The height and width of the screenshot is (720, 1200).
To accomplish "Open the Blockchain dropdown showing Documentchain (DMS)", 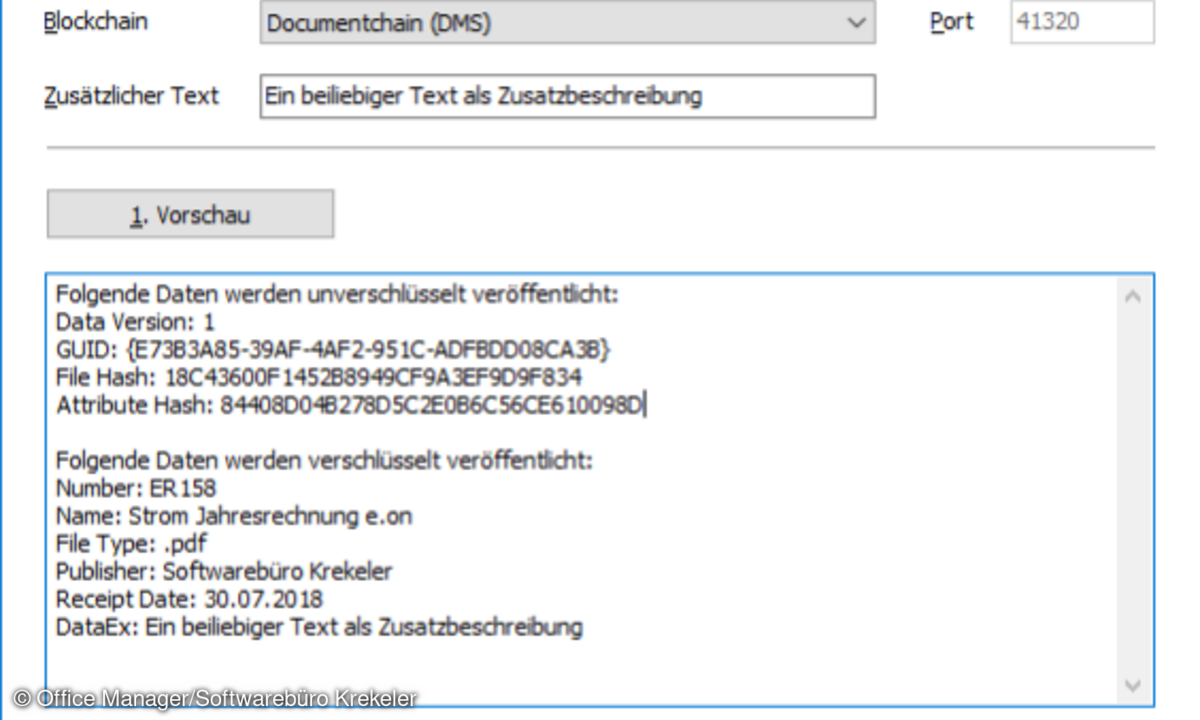I will [x=567, y=22].
